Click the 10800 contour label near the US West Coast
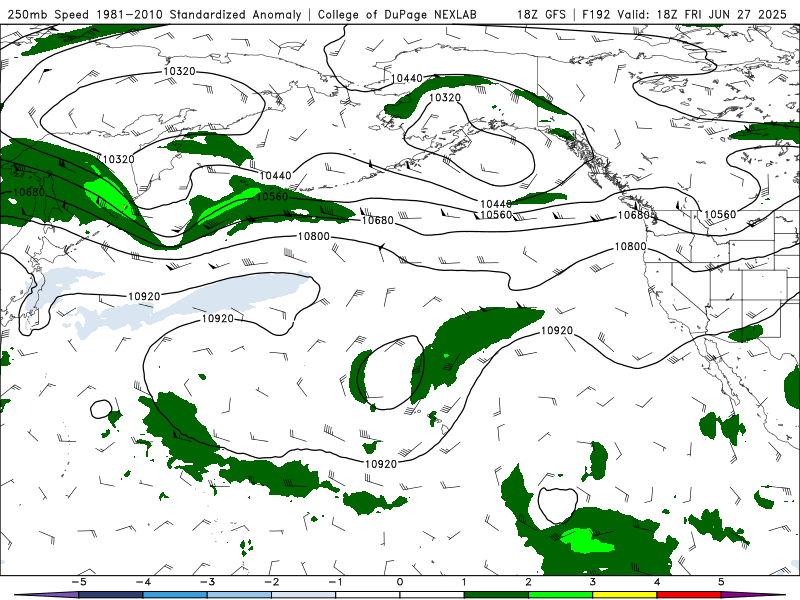Viewport: 800px width, 600px height. pos(630,246)
